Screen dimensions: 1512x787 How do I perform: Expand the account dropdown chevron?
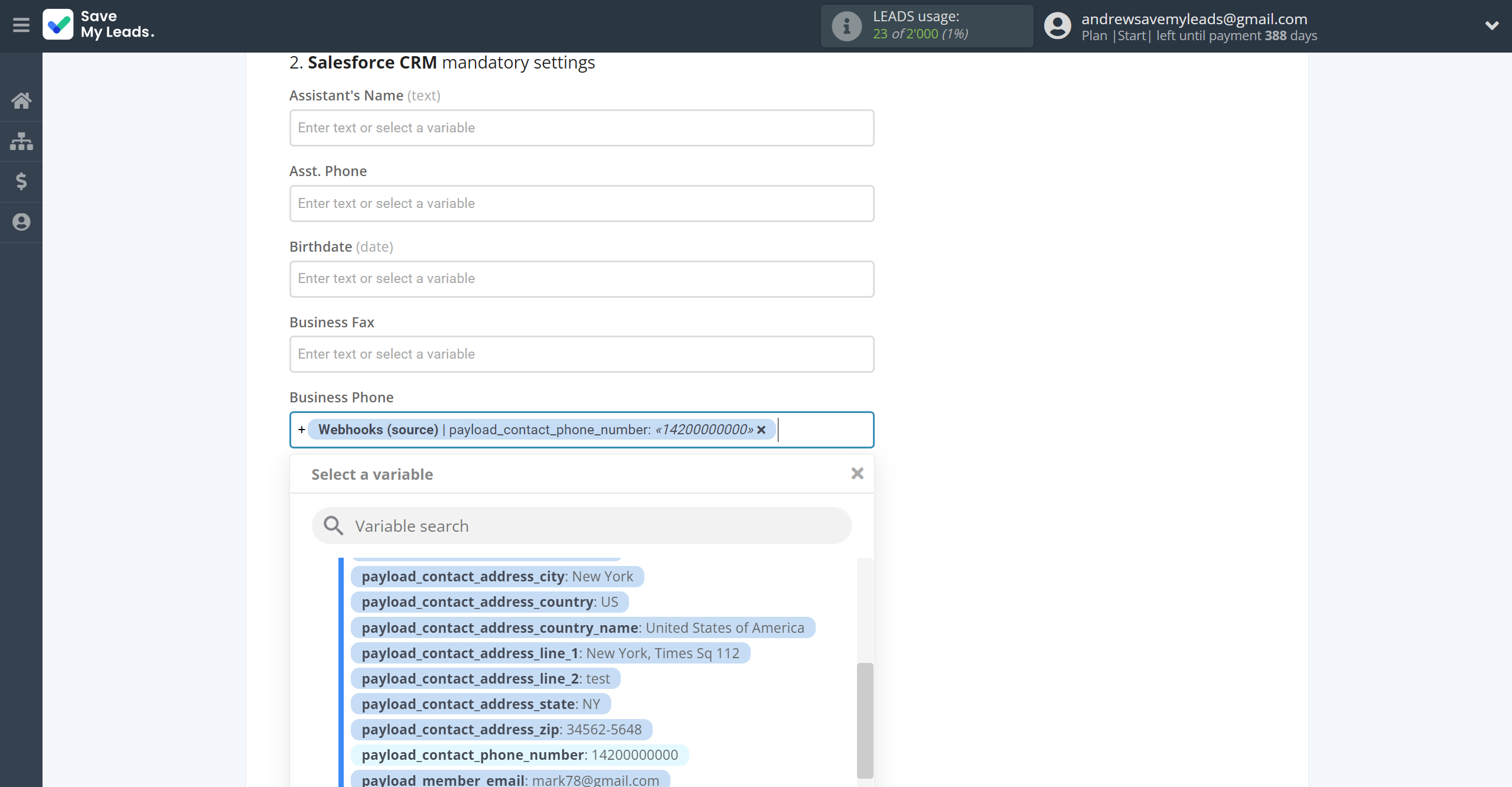coord(1492,25)
